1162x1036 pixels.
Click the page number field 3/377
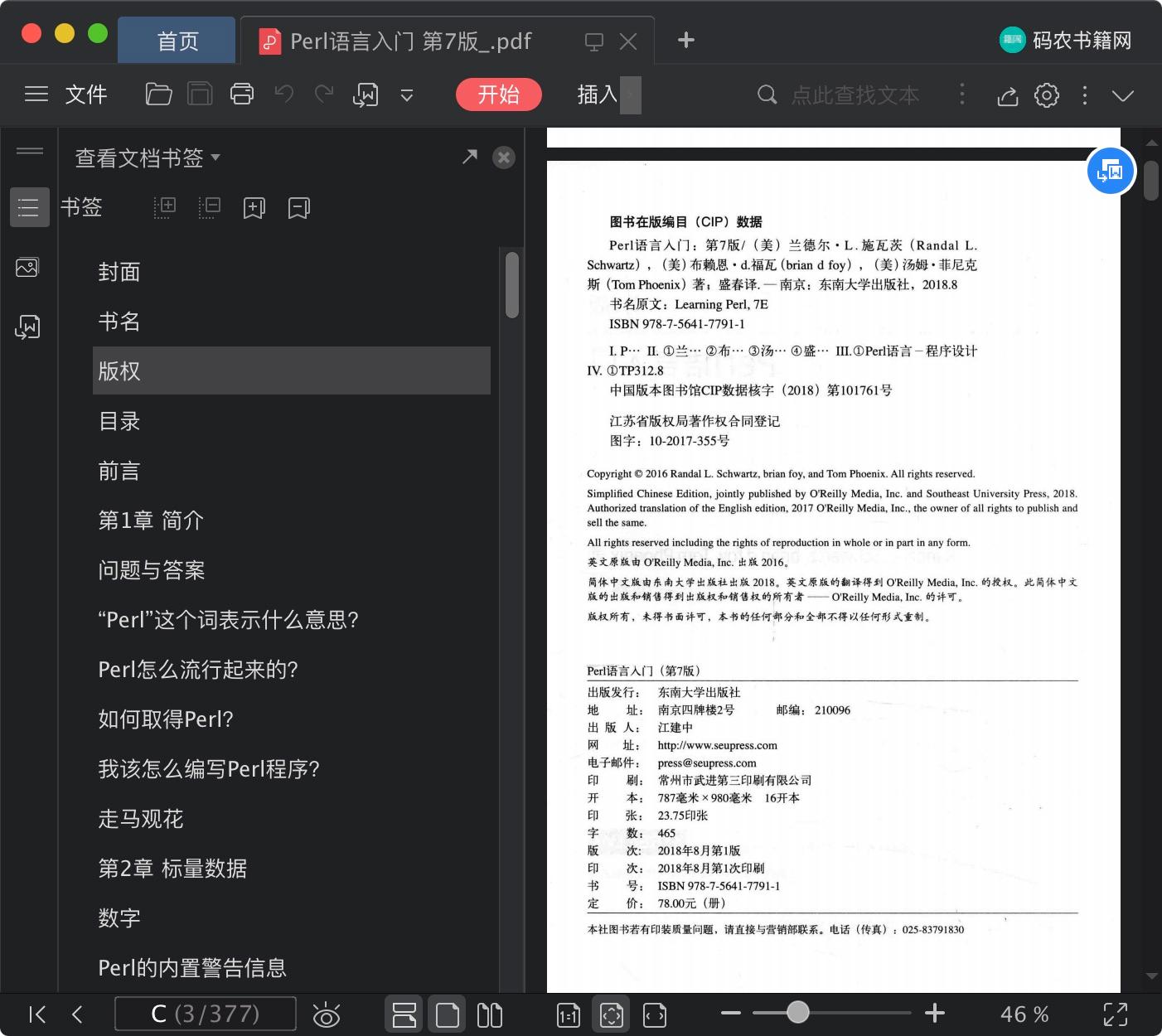[205, 1014]
